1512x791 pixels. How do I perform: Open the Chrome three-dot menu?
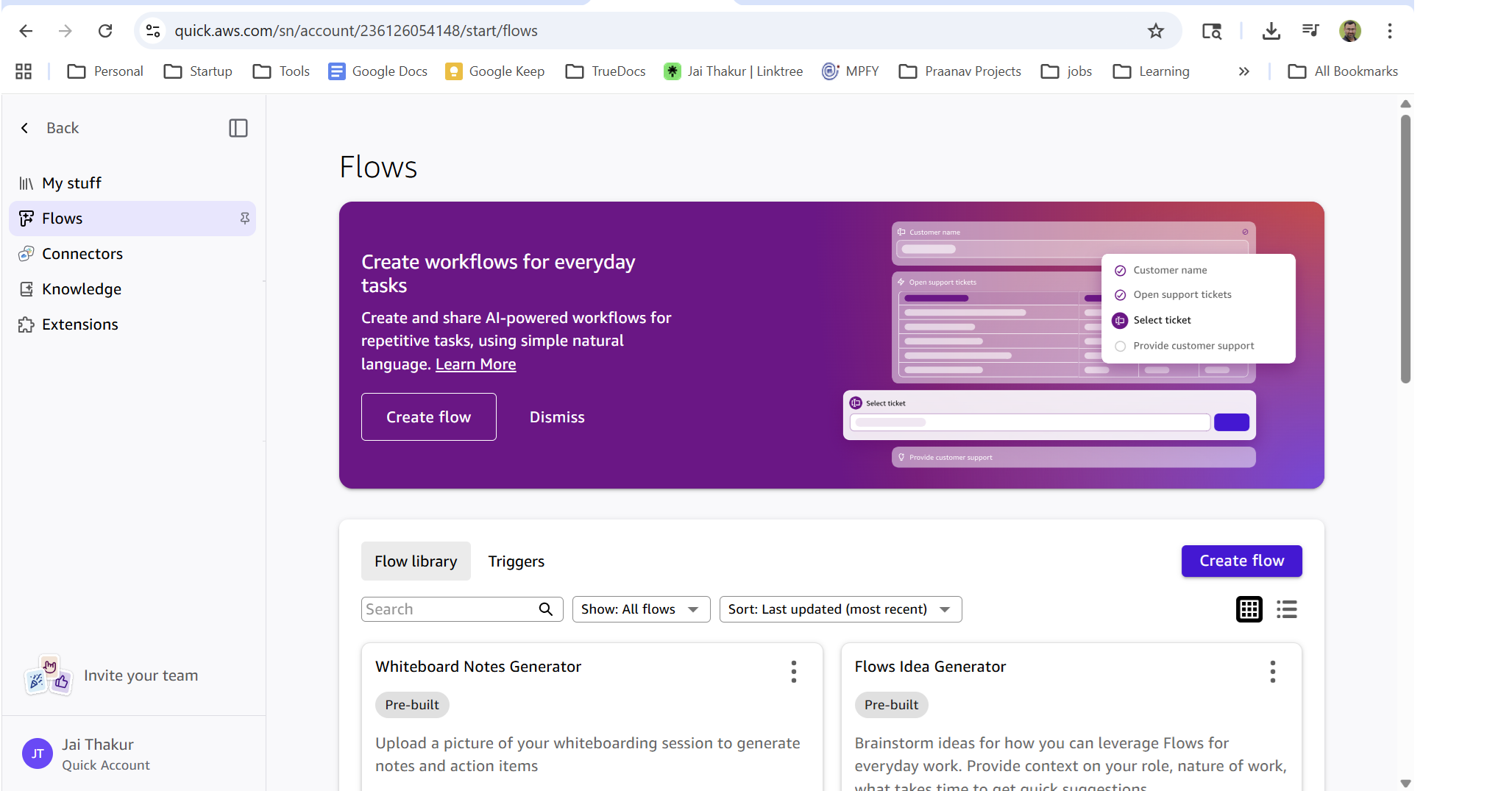1390,31
